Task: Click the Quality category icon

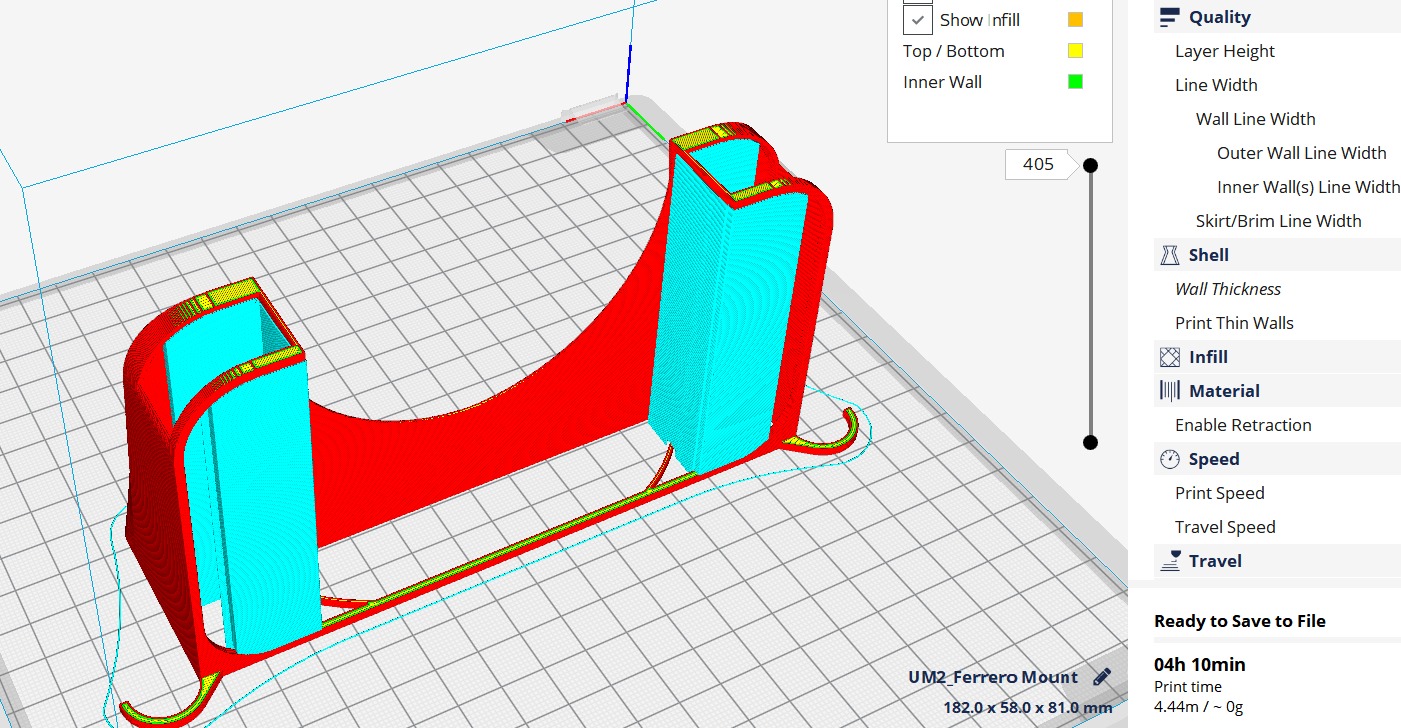Action: click(x=1169, y=17)
